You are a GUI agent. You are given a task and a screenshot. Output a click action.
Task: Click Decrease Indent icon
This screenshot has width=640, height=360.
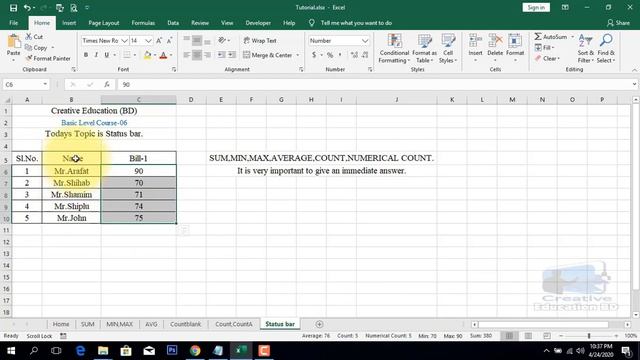(x=221, y=55)
